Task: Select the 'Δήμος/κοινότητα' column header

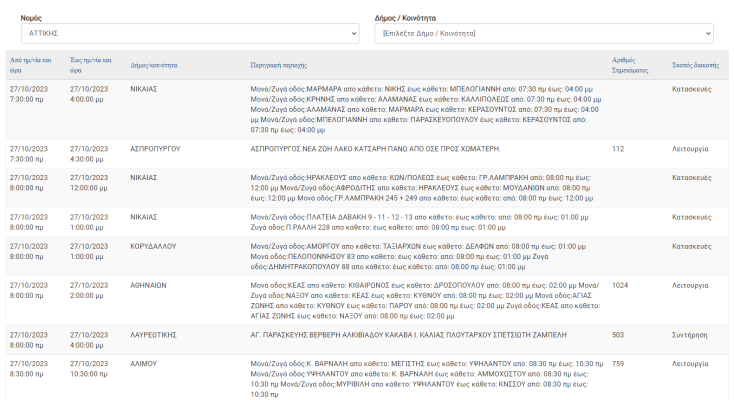Action: coord(154,65)
